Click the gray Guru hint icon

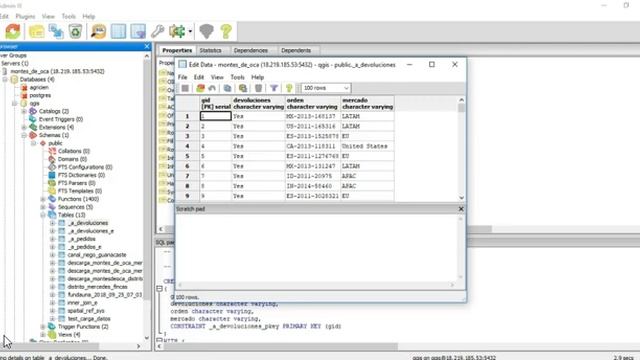coord(207,31)
